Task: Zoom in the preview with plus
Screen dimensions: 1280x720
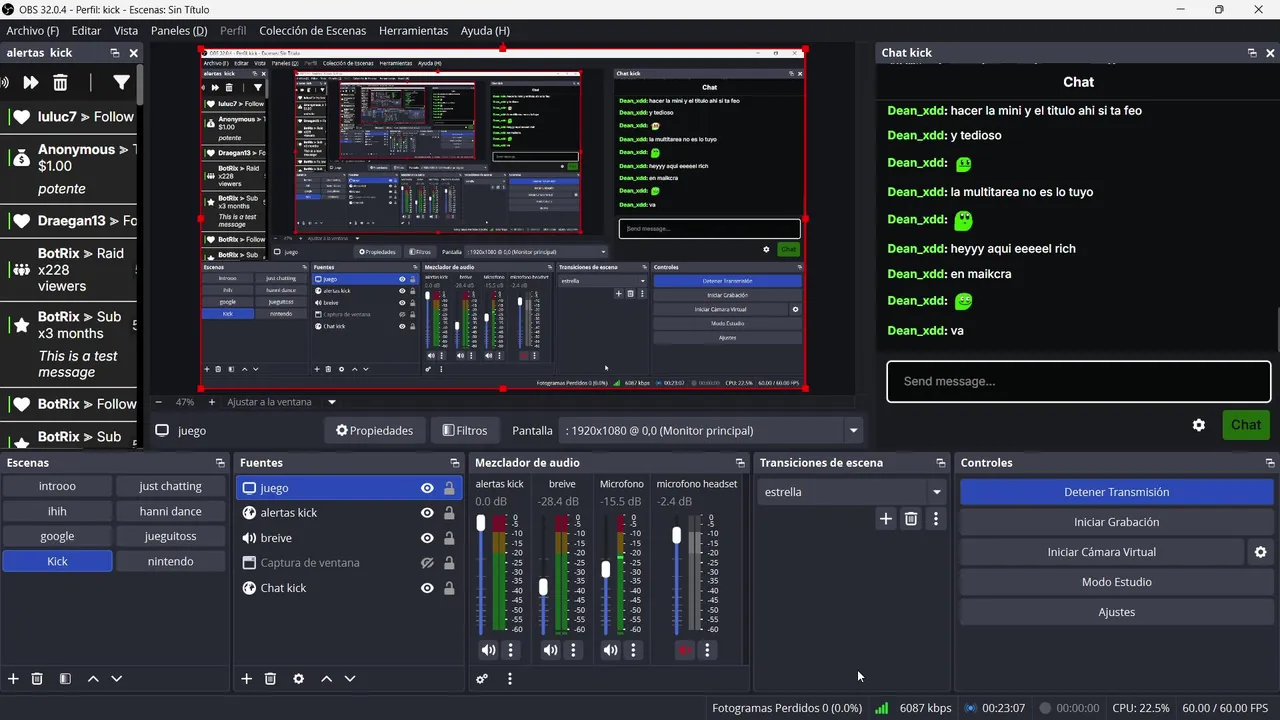Action: click(212, 402)
